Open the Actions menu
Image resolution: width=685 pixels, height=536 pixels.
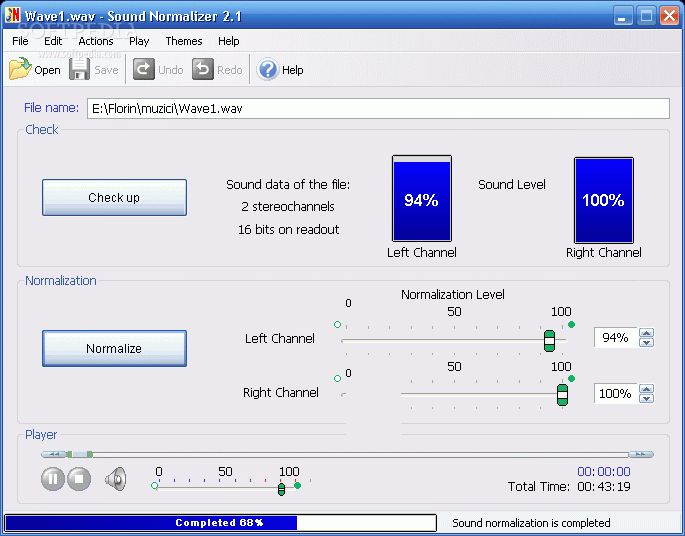(96, 41)
